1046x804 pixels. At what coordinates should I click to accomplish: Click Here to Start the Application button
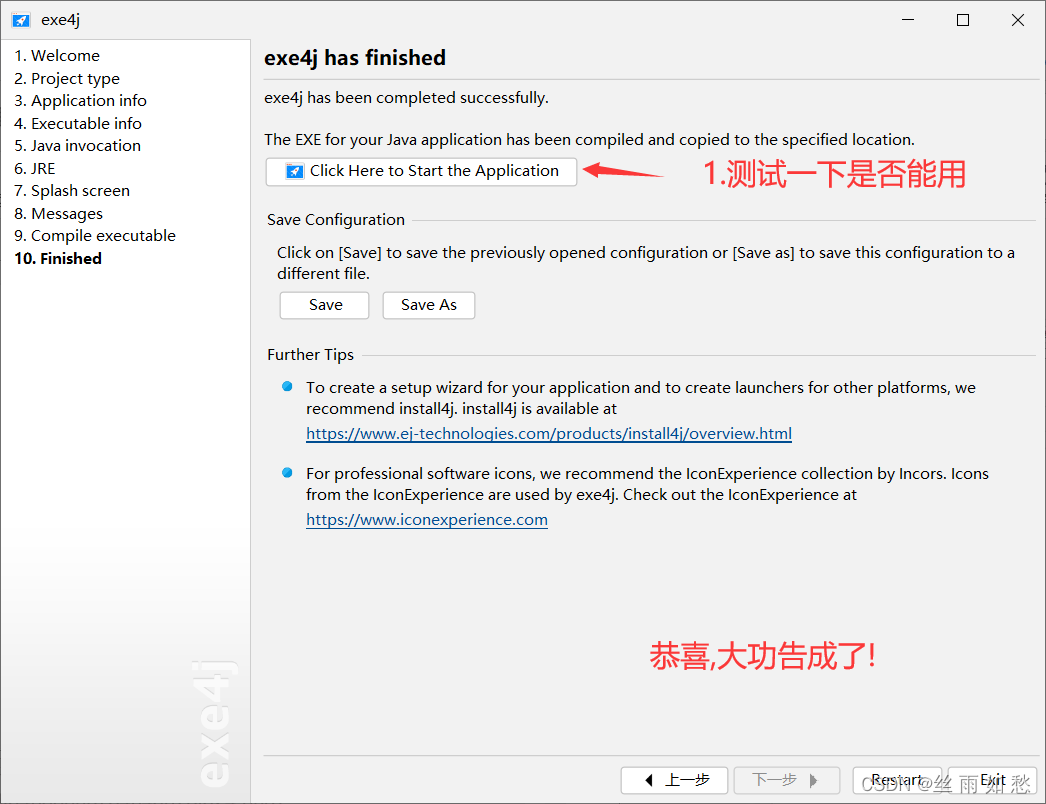point(421,171)
